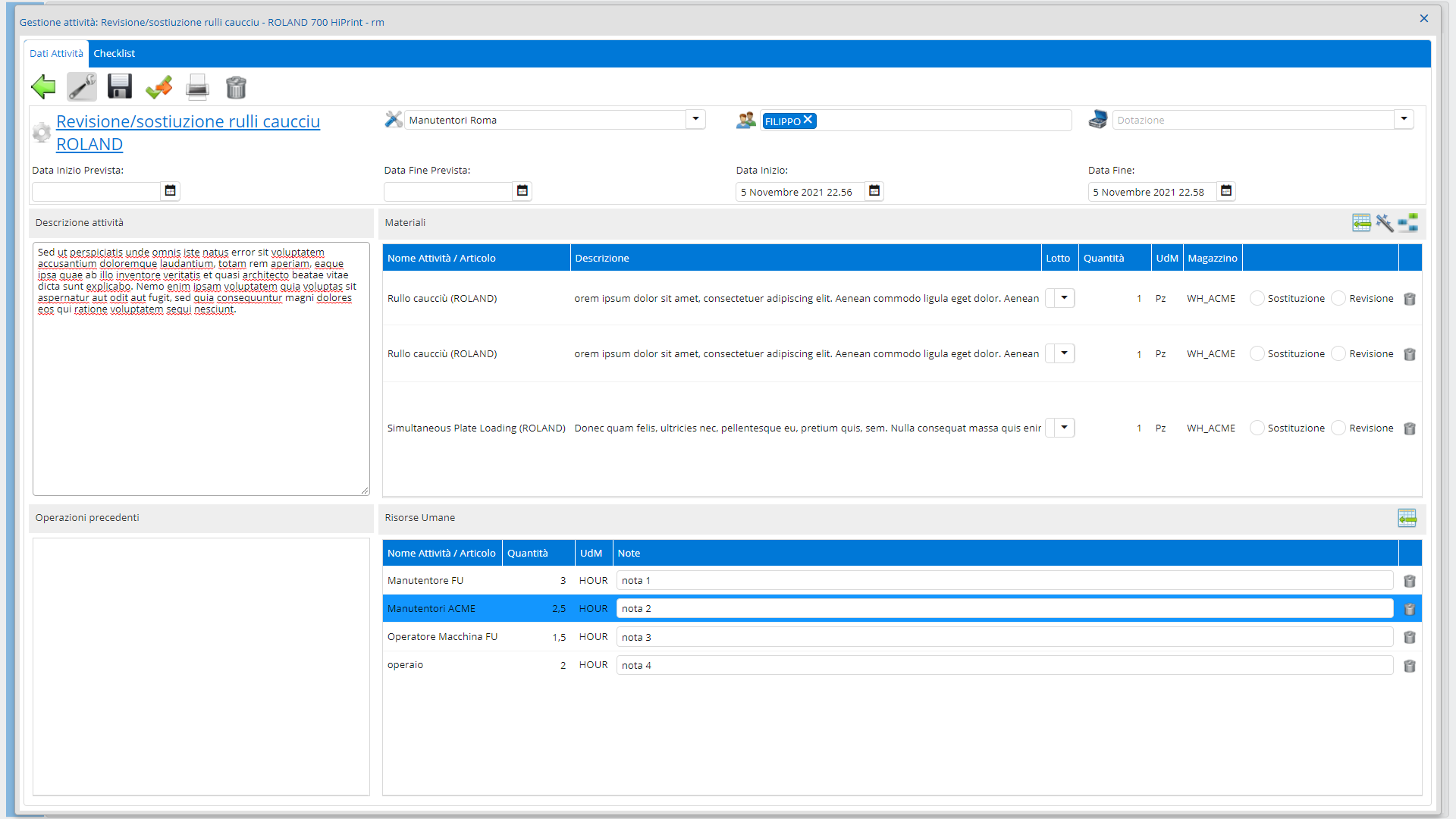The height and width of the screenshot is (819, 1456).
Task: Close the Gestione attività dialog
Action: click(x=1424, y=18)
